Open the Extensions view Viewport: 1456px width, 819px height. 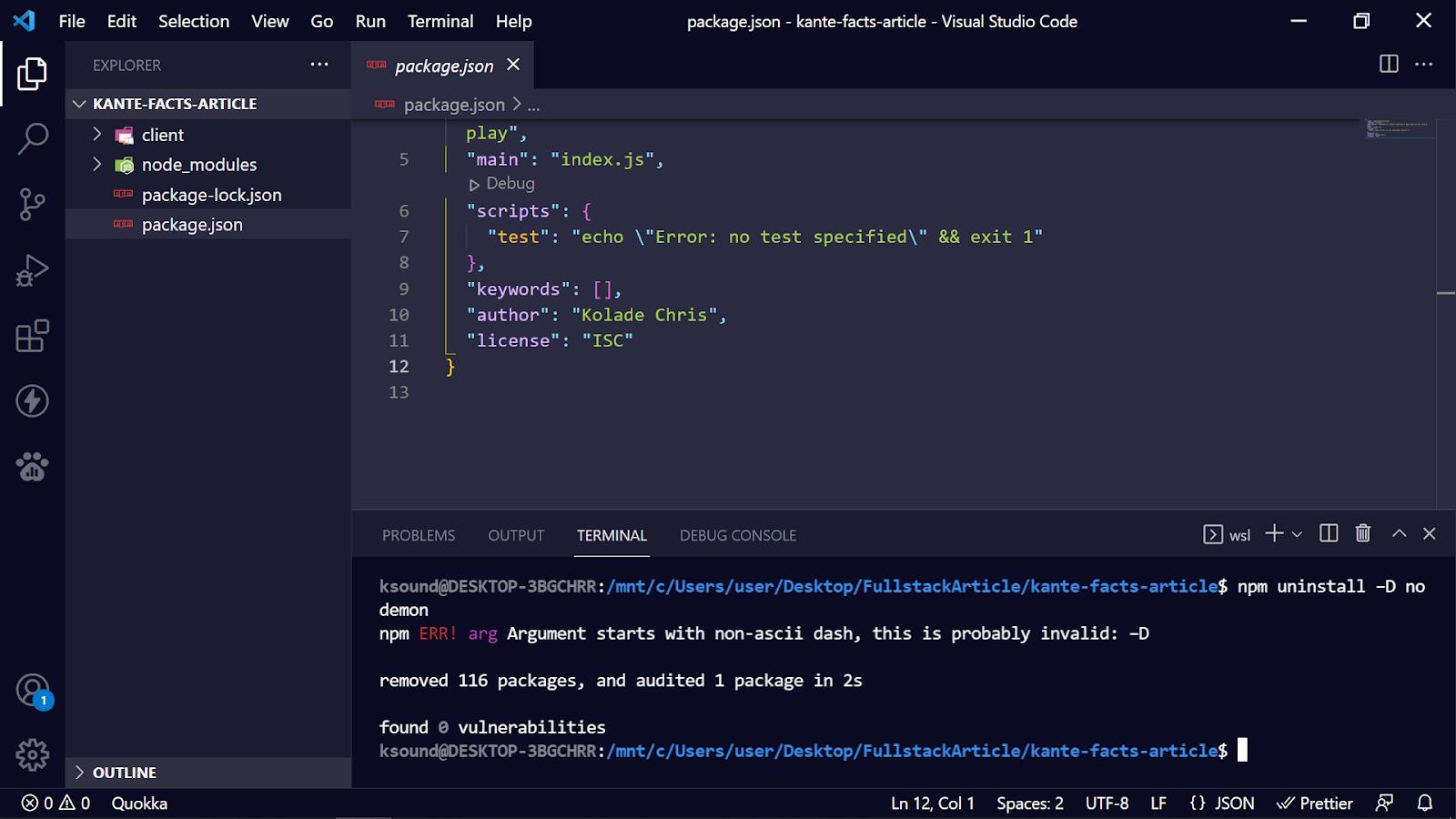click(33, 336)
